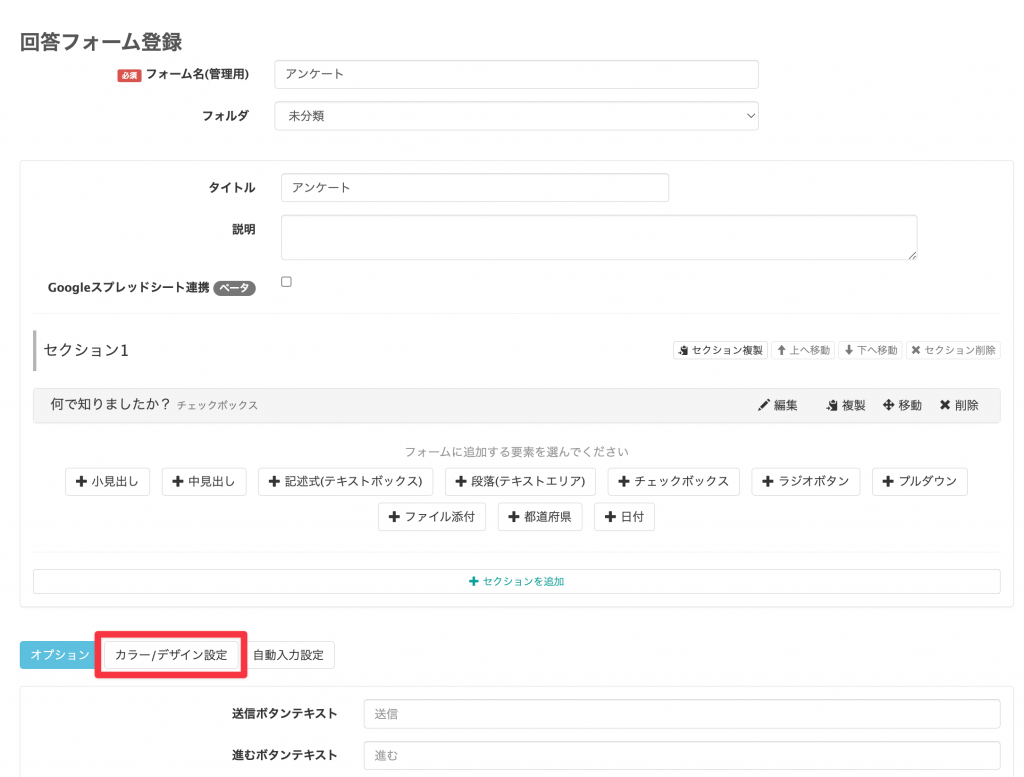Viewport: 1024px width, 777px height.
Task: Toggle Googleスプレッドシート連携 checkbox
Action: click(x=286, y=281)
